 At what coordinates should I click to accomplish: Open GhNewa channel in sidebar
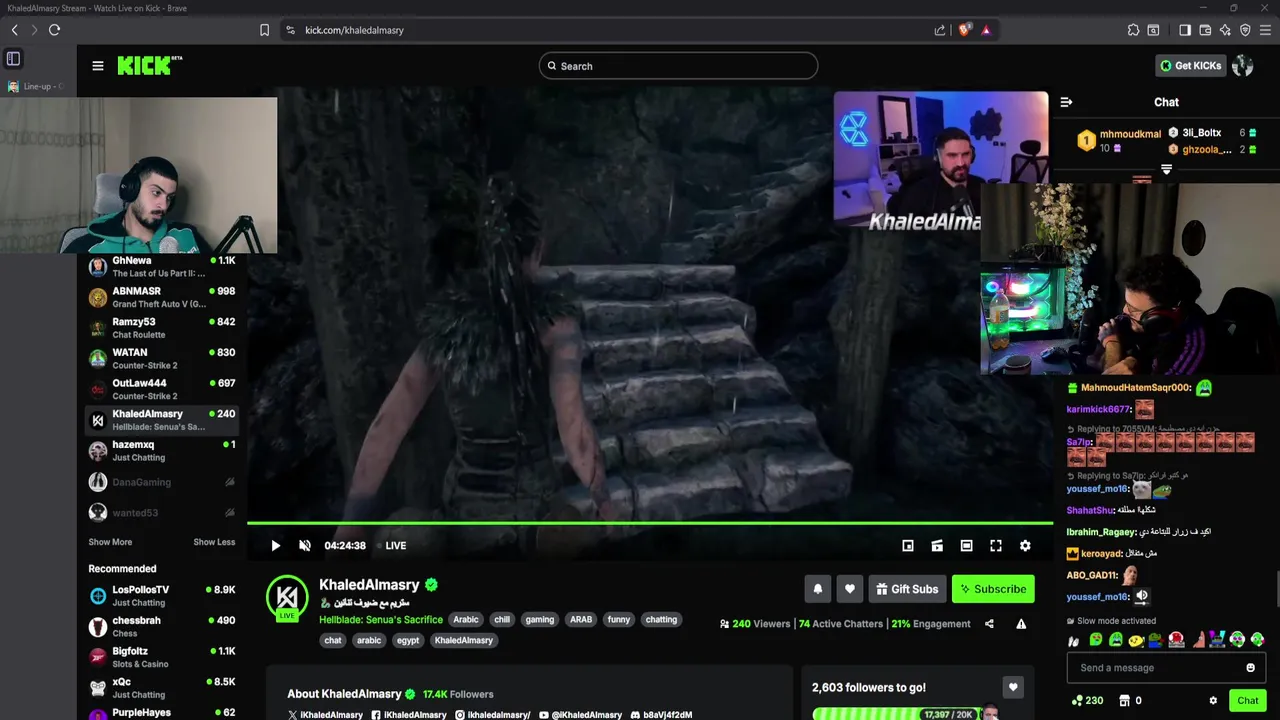(162, 267)
